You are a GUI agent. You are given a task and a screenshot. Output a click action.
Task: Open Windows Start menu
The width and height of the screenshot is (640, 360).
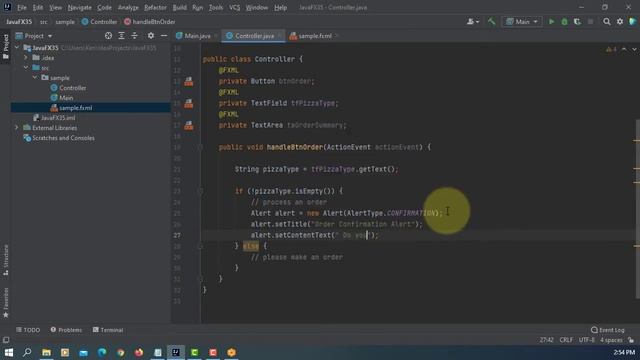tap(9, 352)
